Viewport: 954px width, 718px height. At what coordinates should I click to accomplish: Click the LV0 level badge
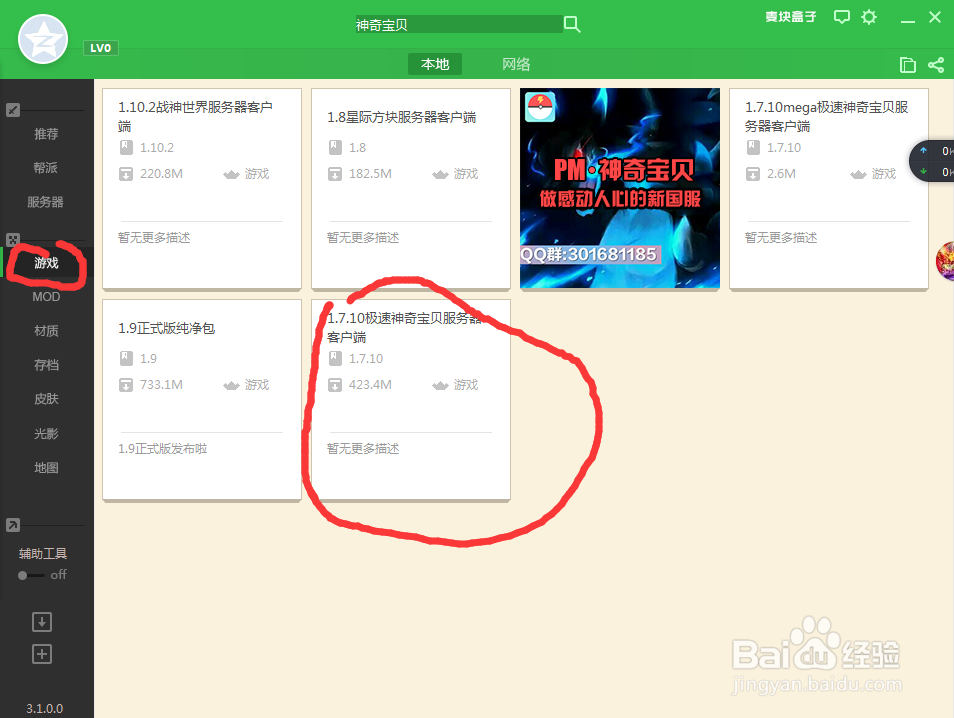point(100,47)
